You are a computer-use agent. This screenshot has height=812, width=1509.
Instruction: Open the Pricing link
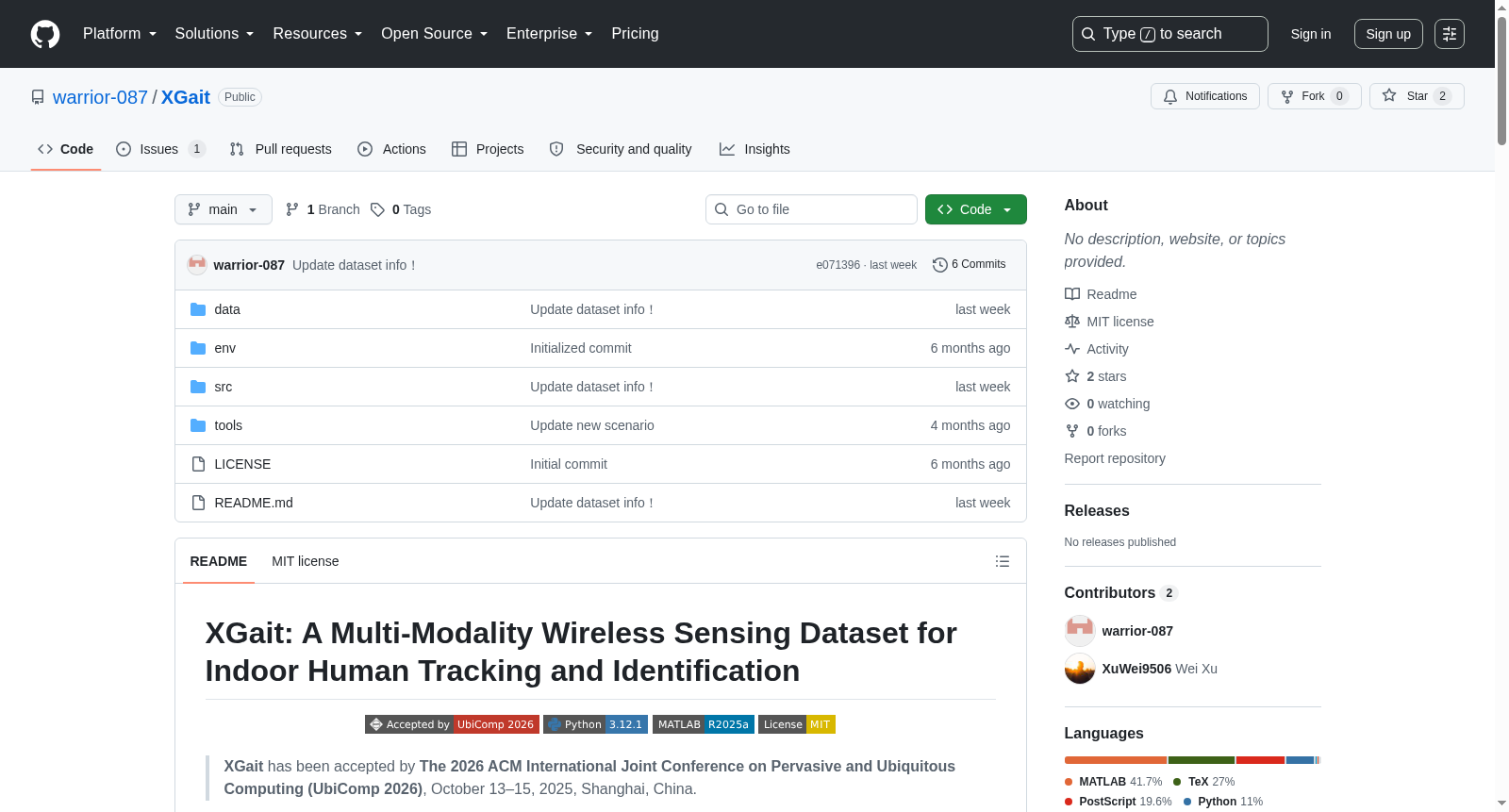point(635,34)
